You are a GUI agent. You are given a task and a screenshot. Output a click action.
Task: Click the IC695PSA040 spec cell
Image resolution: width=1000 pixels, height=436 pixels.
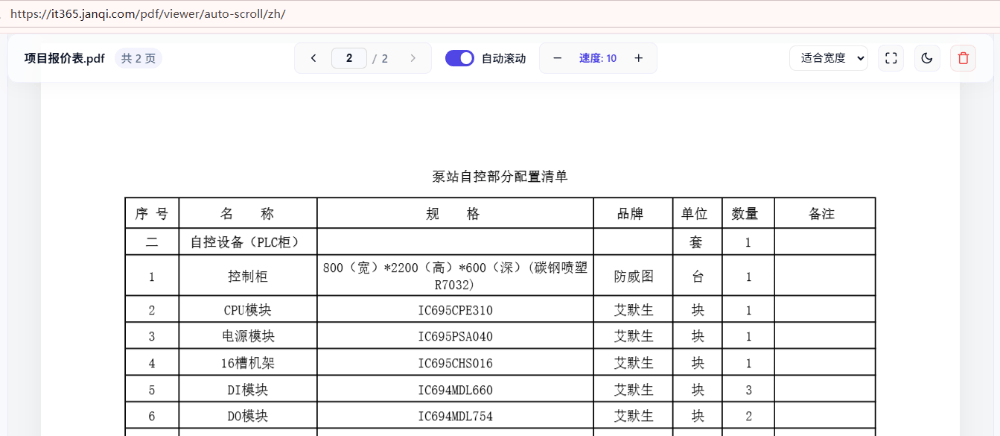click(x=455, y=336)
